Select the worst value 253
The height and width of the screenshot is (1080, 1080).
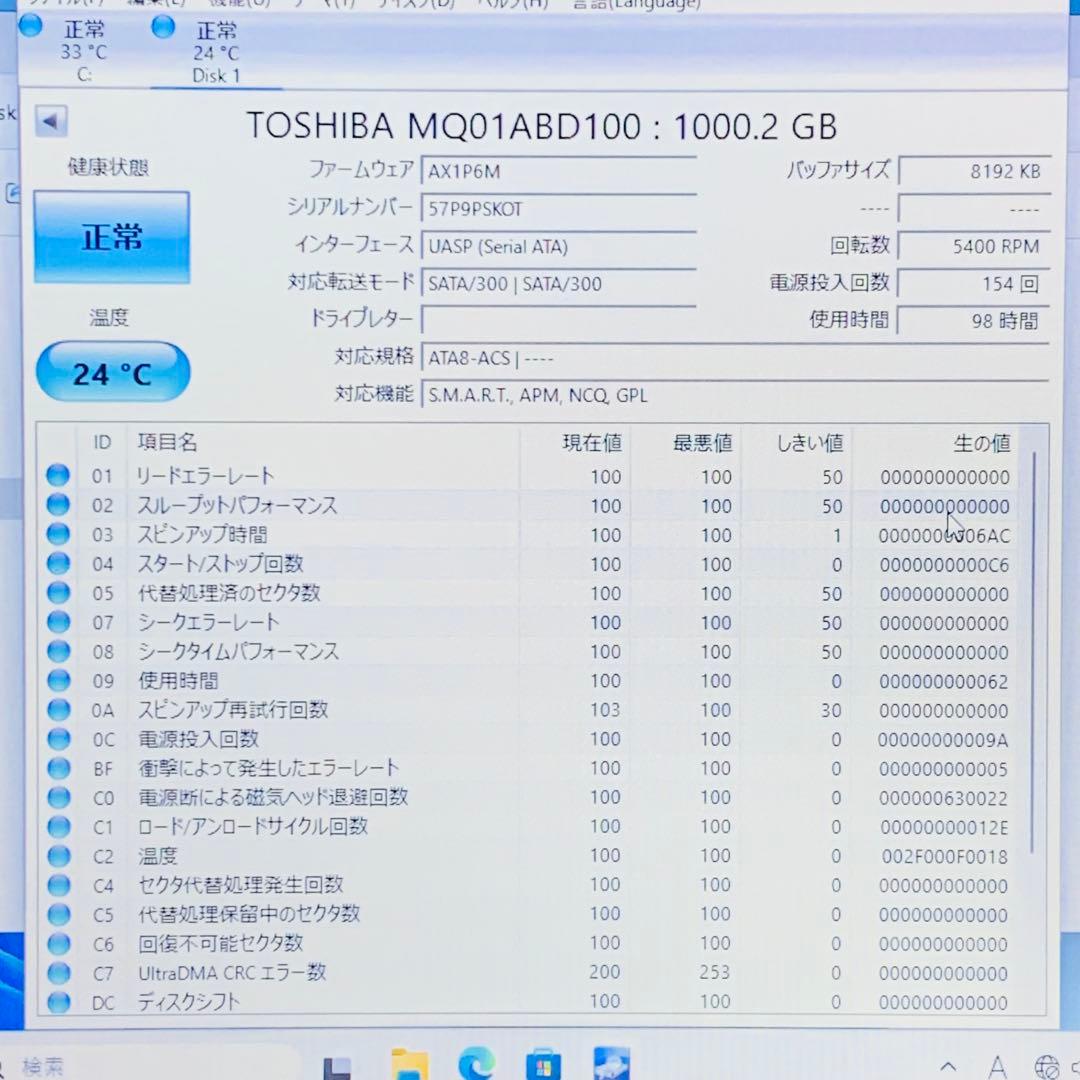(715, 972)
